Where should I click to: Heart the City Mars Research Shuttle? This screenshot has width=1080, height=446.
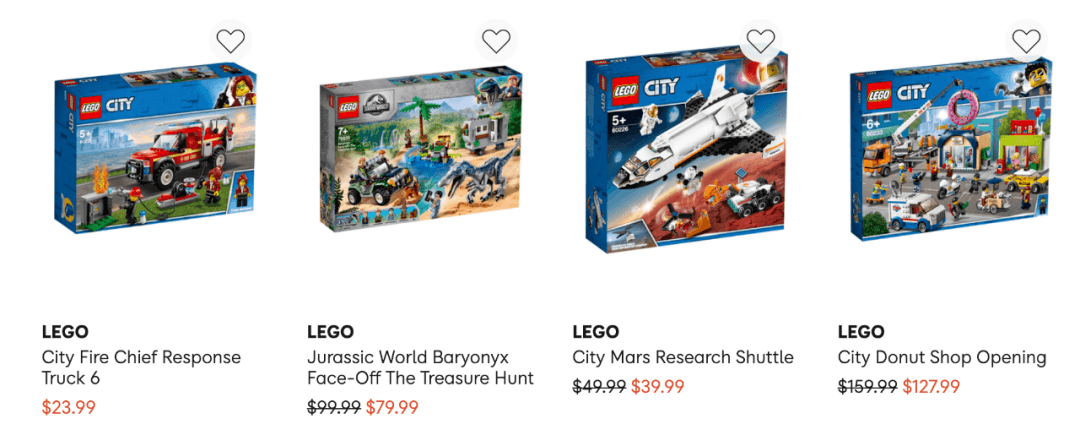pos(761,41)
